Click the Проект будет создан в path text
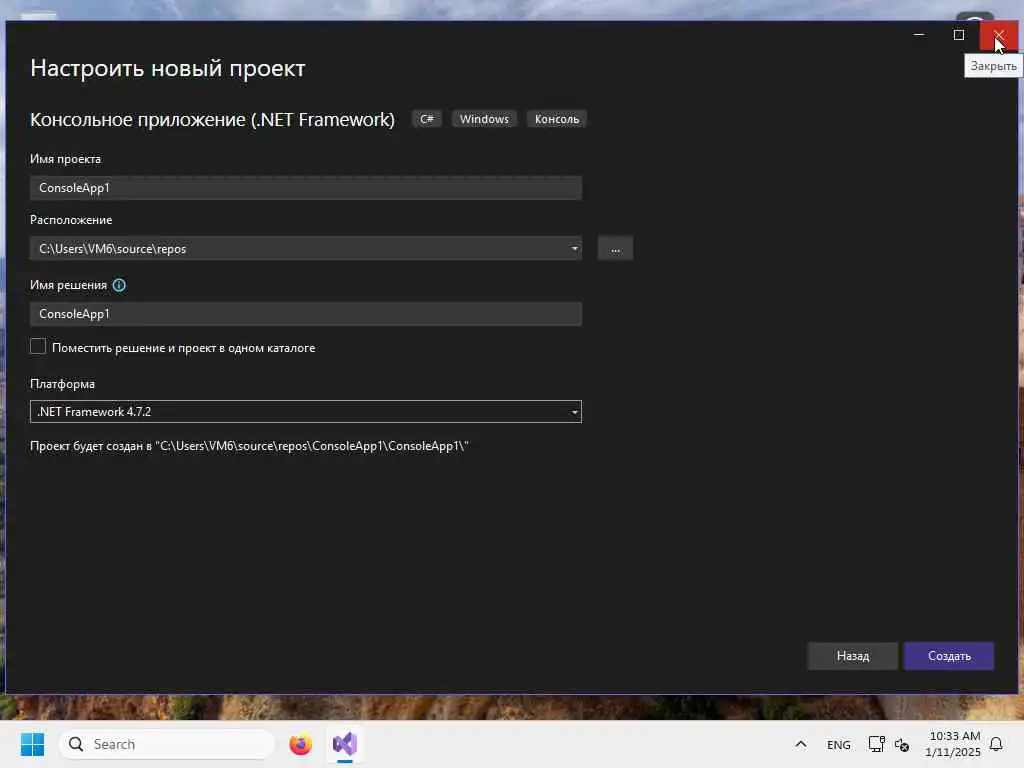This screenshot has height=768, width=1024. [249, 446]
